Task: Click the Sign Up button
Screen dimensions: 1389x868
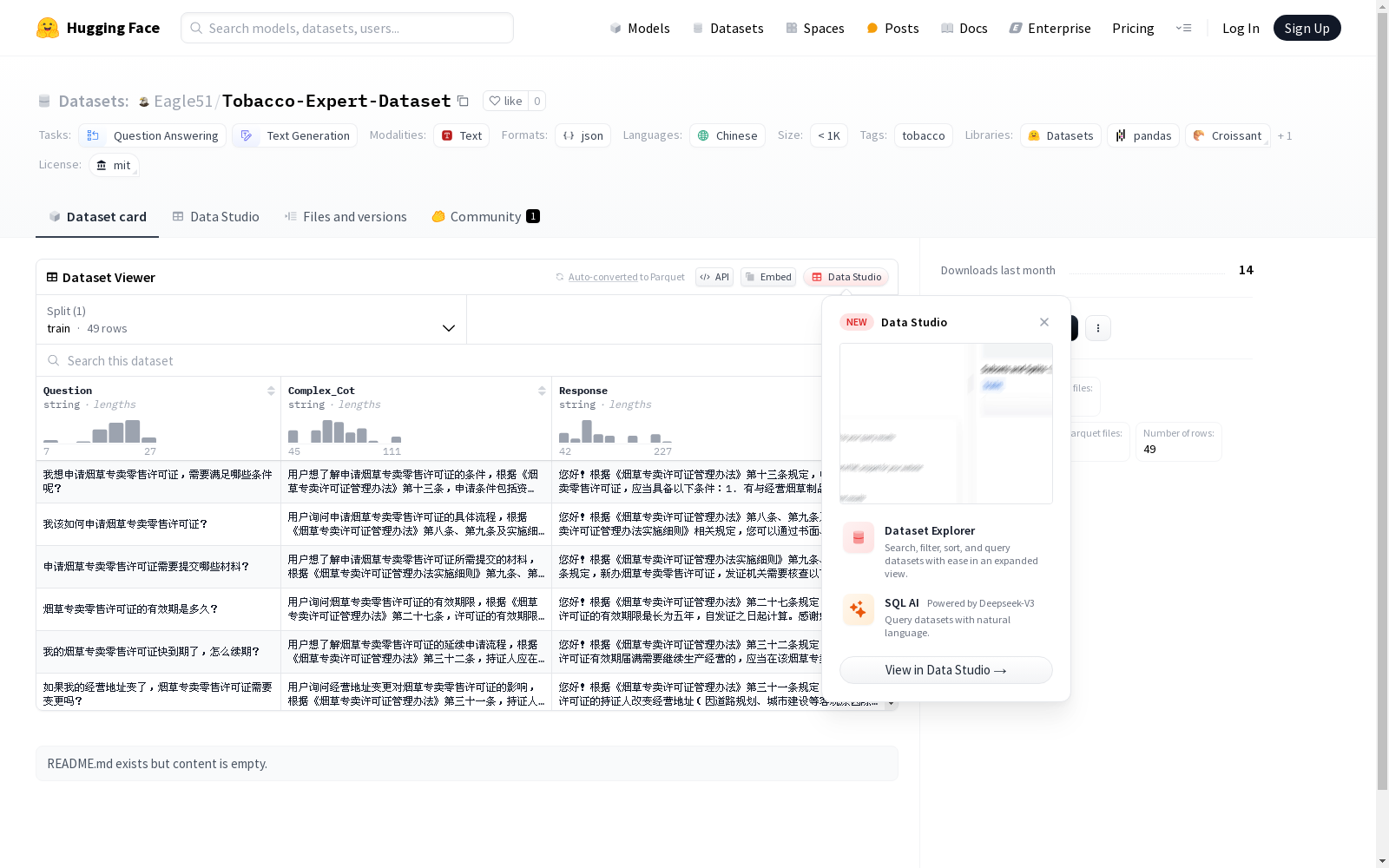Action: pos(1307,28)
